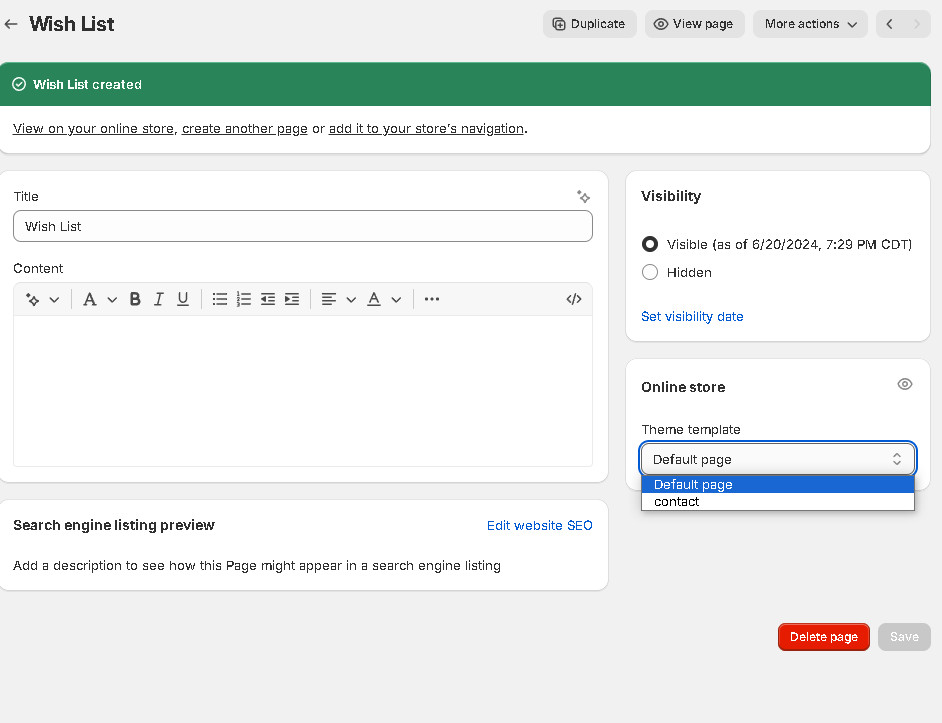Open the text color A icon
The width and height of the screenshot is (942, 723).
click(374, 299)
